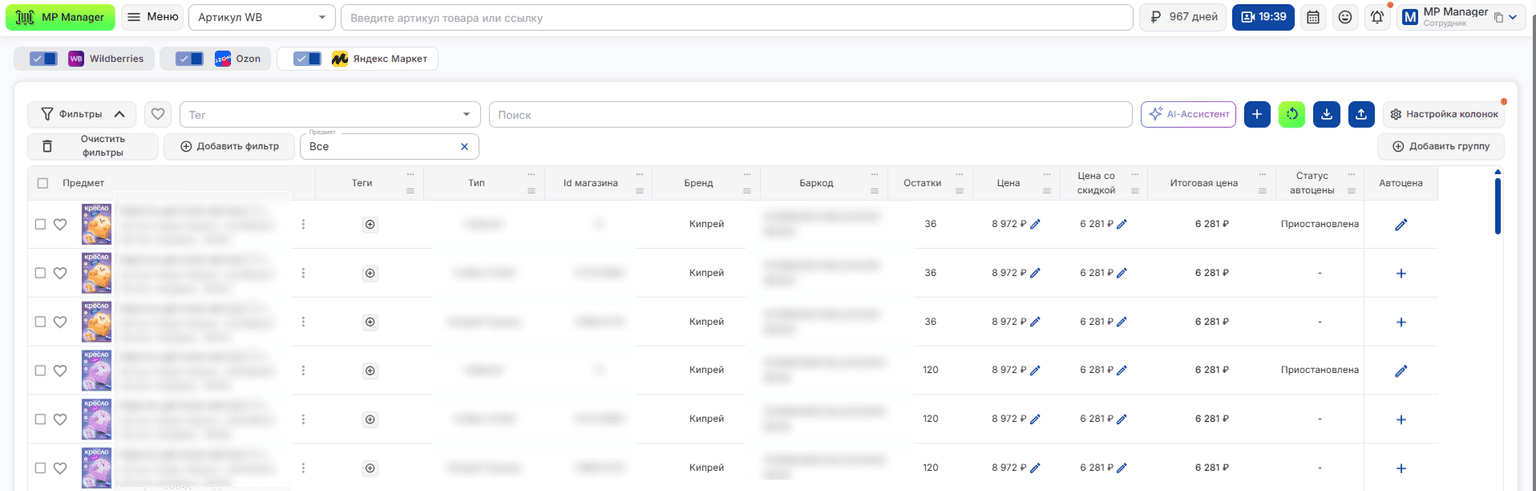Open Настройка колонок settings
The image size is (1536, 491).
coord(1443,115)
